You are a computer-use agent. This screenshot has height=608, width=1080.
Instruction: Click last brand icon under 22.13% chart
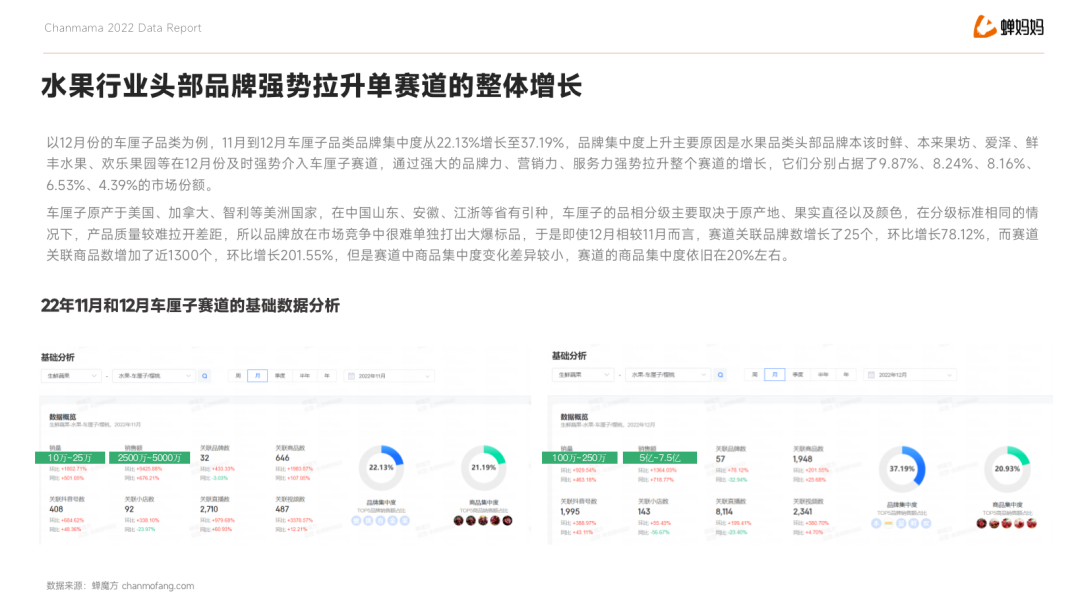(405, 521)
